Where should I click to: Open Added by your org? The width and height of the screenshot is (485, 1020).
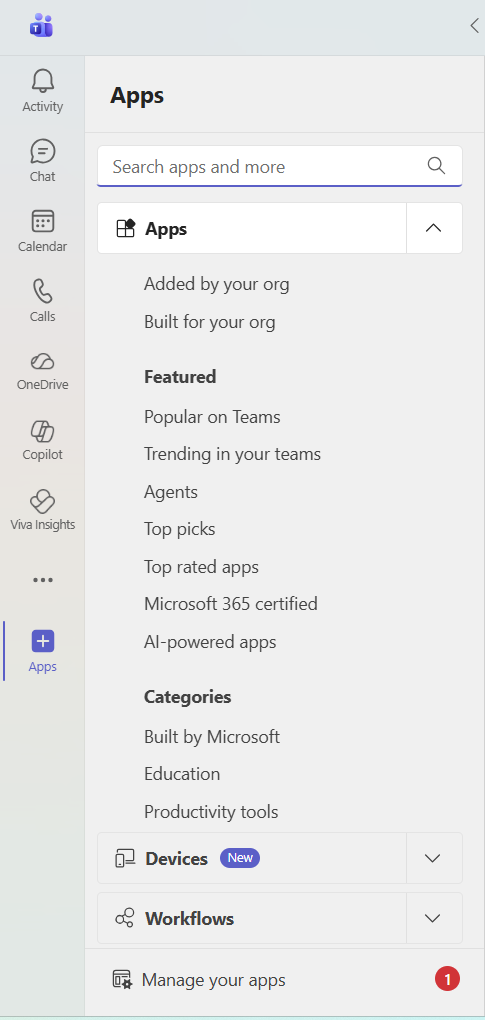[x=216, y=284]
